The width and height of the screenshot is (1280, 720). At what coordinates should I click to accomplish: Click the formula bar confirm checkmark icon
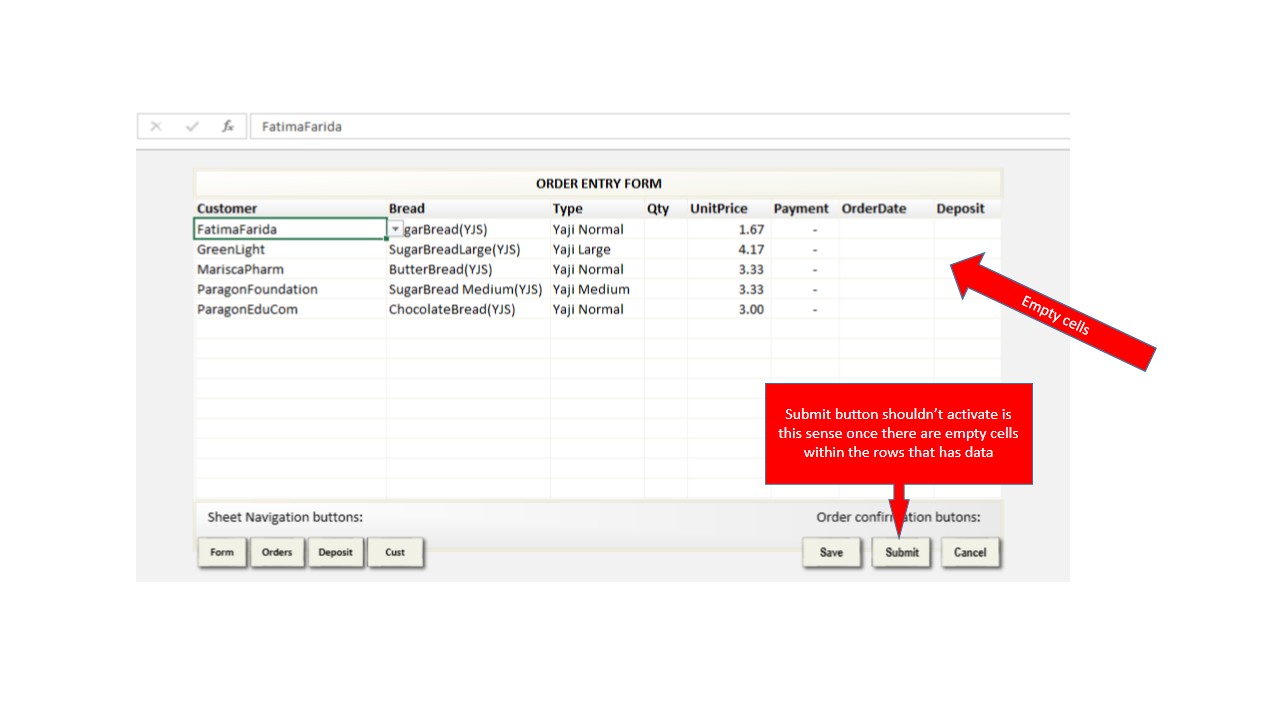click(193, 126)
